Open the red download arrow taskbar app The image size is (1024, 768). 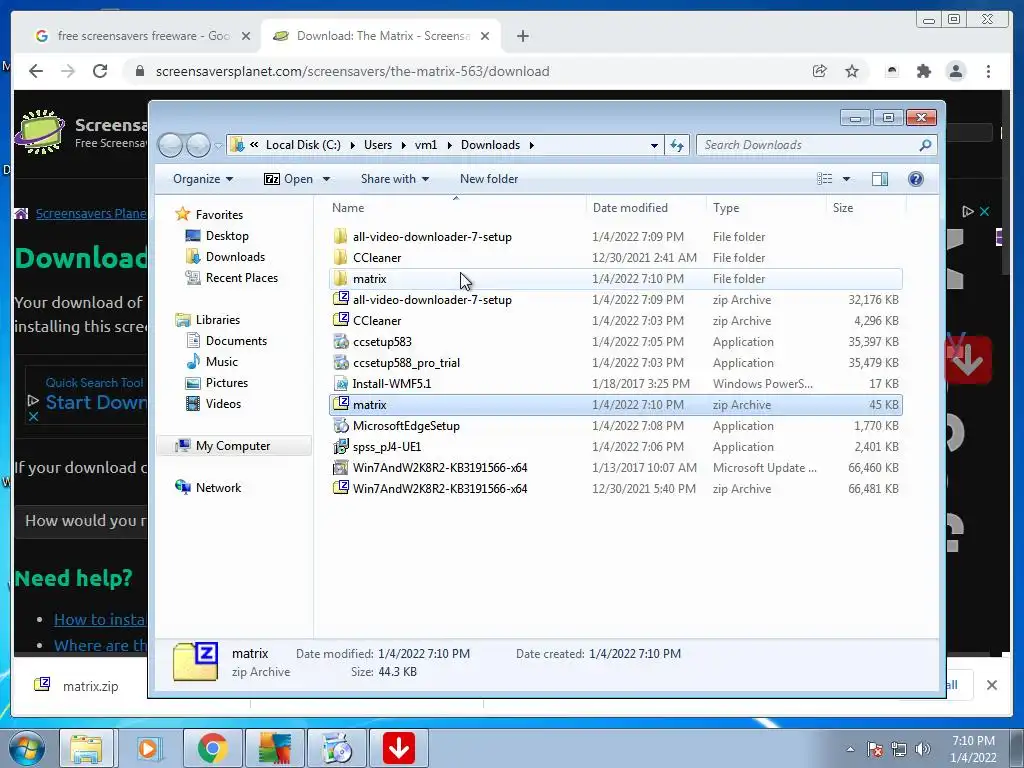pos(399,748)
